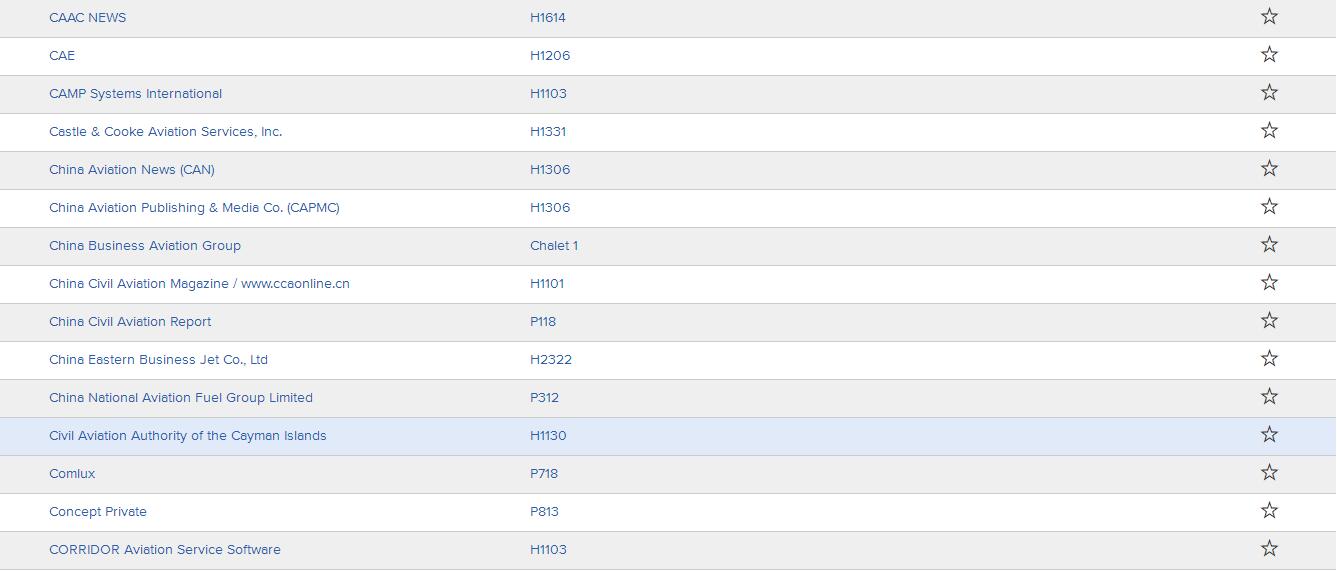Screen dimensions: 1337x571
Task: Click Civil Aviation Authority of the Cayman Islands
Action: click(x=188, y=436)
